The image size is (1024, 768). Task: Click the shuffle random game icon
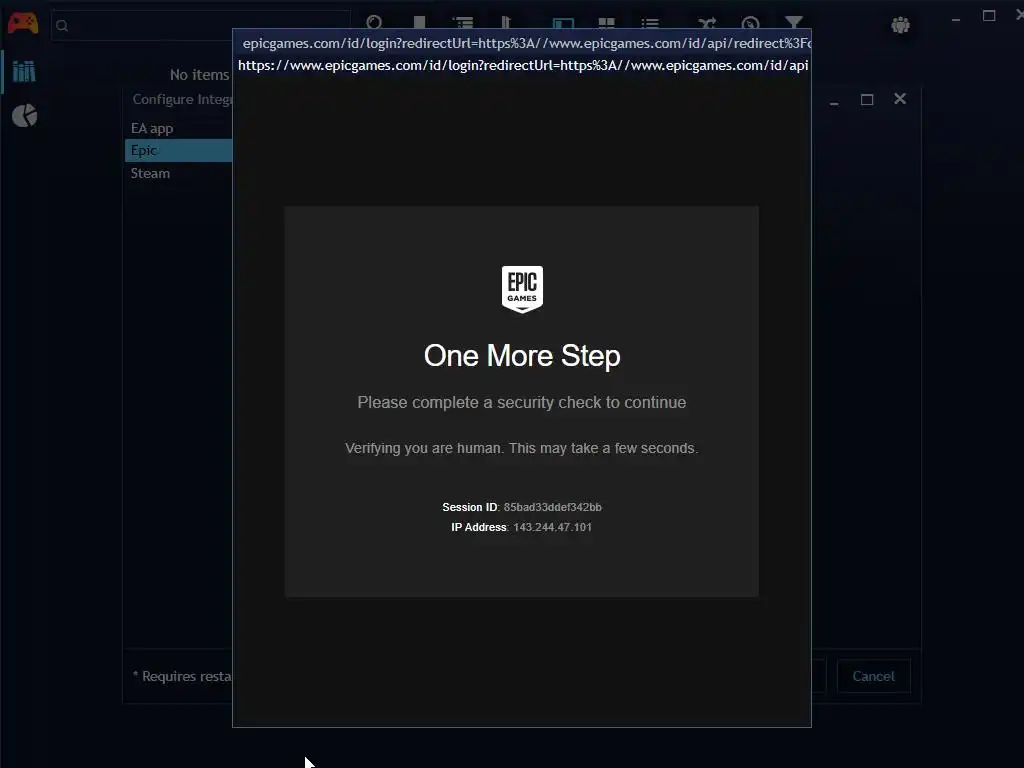(707, 23)
